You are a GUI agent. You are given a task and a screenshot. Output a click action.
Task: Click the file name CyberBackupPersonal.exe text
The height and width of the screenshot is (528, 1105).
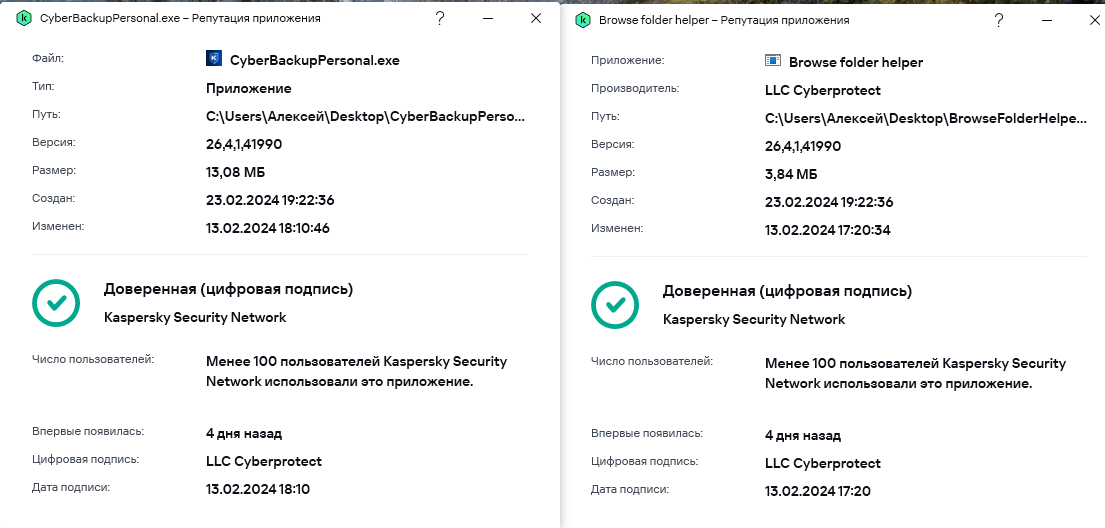(315, 60)
